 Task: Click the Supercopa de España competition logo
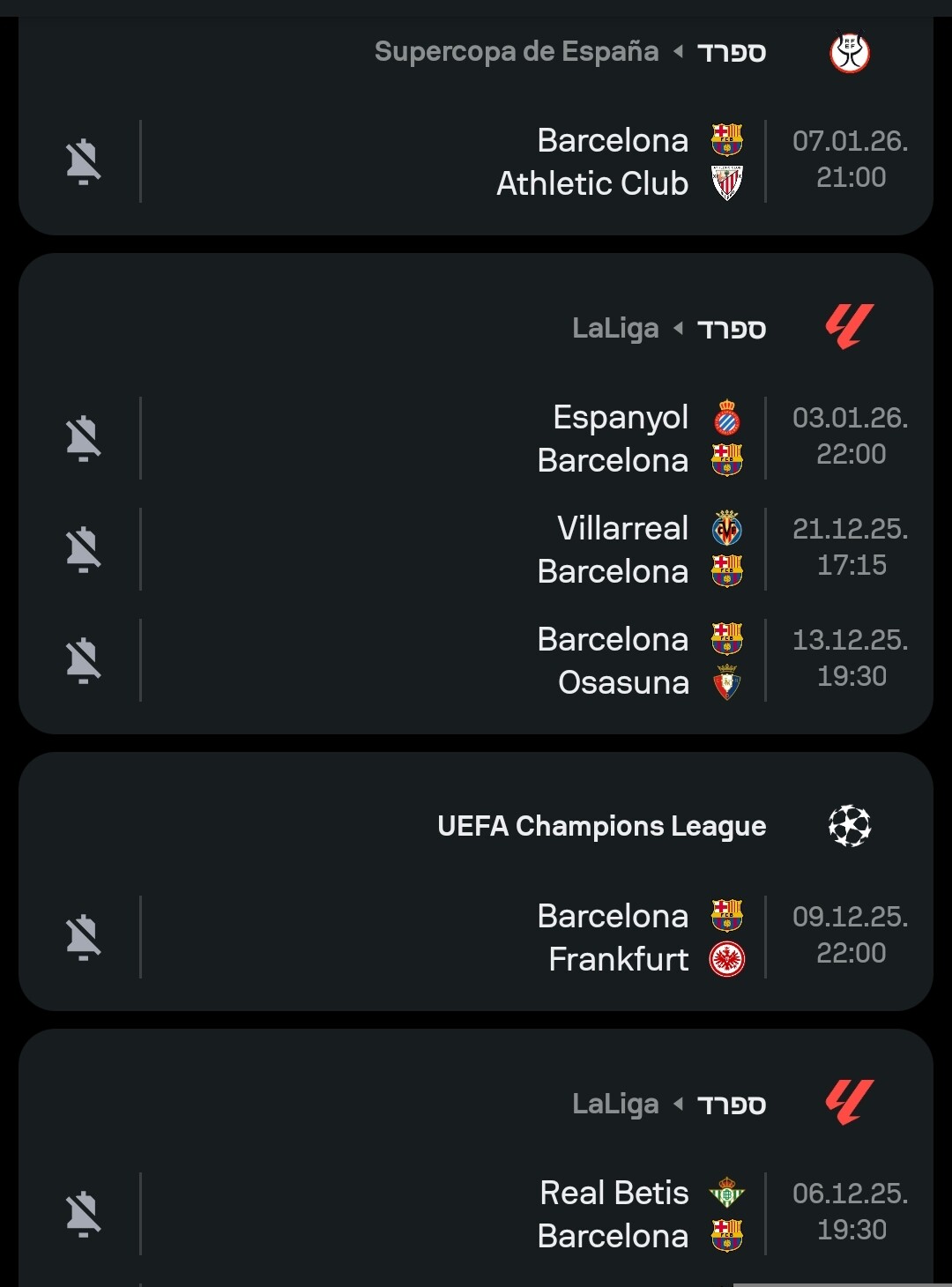click(x=850, y=53)
